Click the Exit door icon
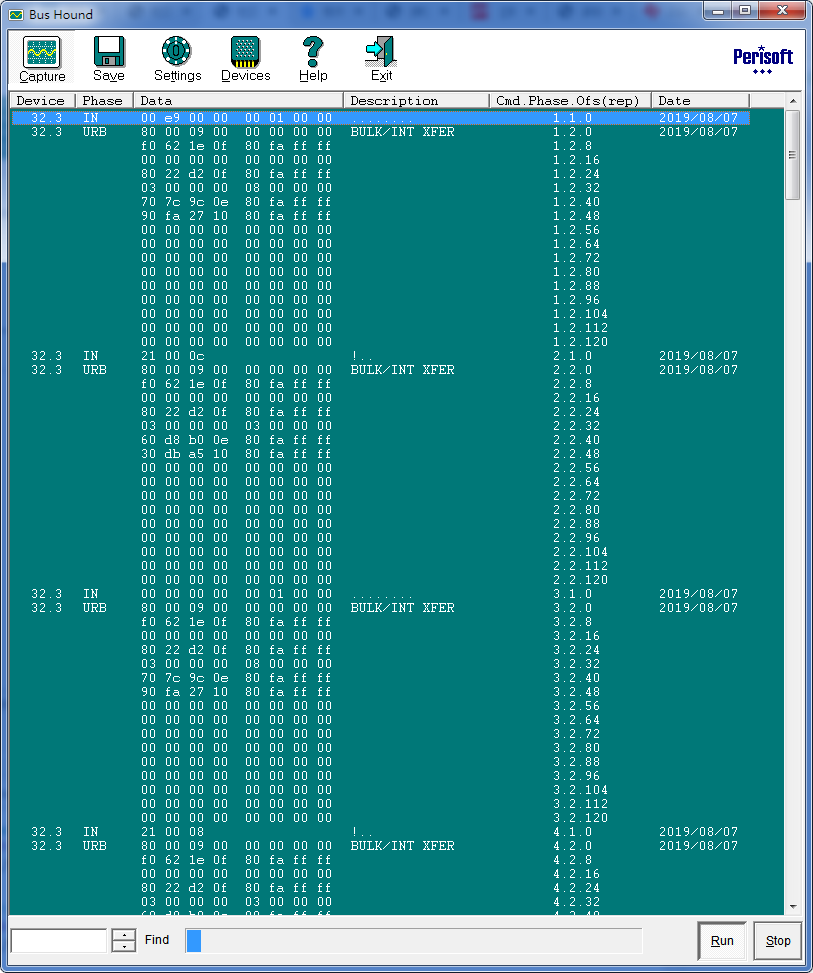 click(x=381, y=52)
